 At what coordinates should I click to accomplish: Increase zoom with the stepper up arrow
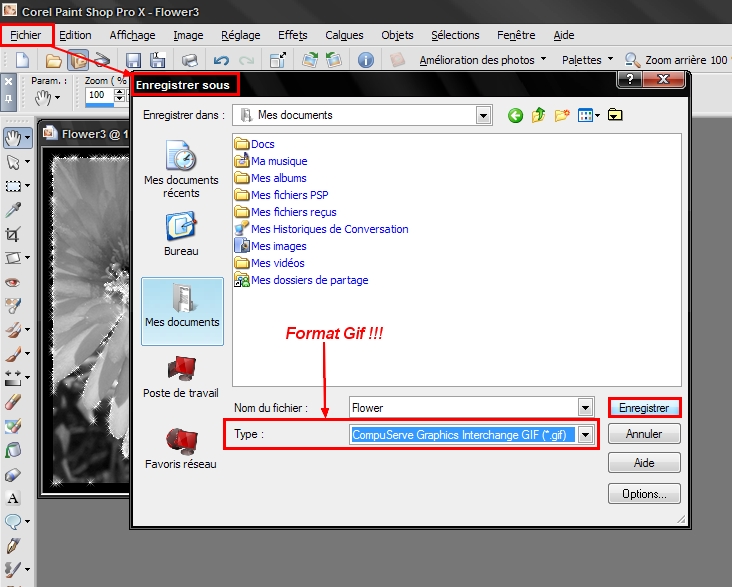pos(120,92)
